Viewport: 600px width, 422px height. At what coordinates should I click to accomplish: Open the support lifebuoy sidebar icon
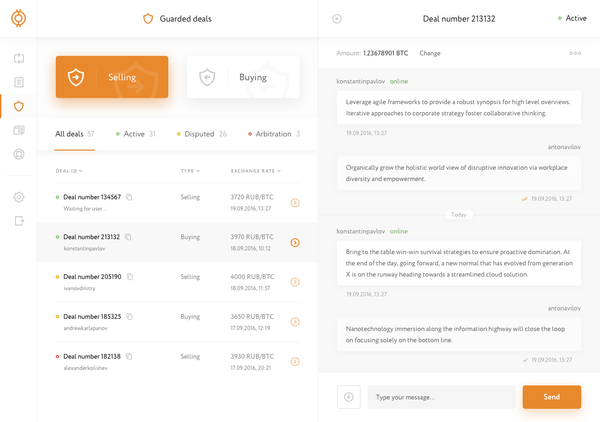coord(19,154)
